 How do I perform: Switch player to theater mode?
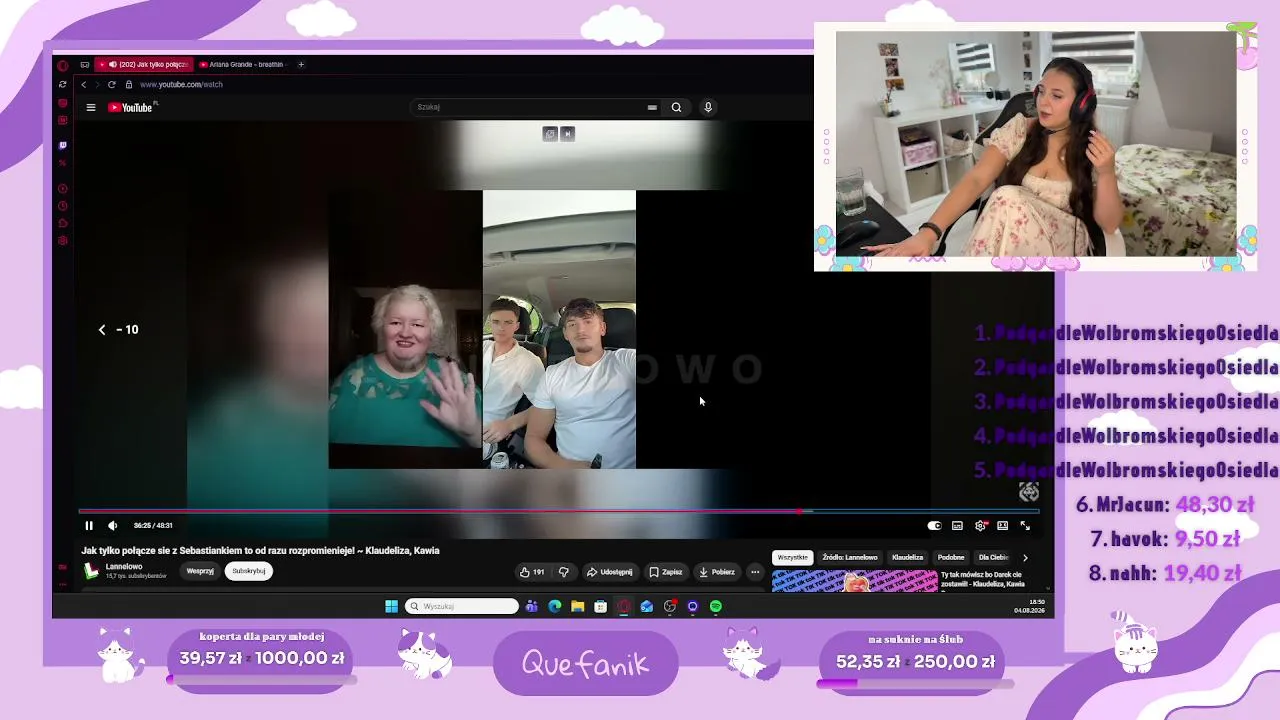point(1002,525)
